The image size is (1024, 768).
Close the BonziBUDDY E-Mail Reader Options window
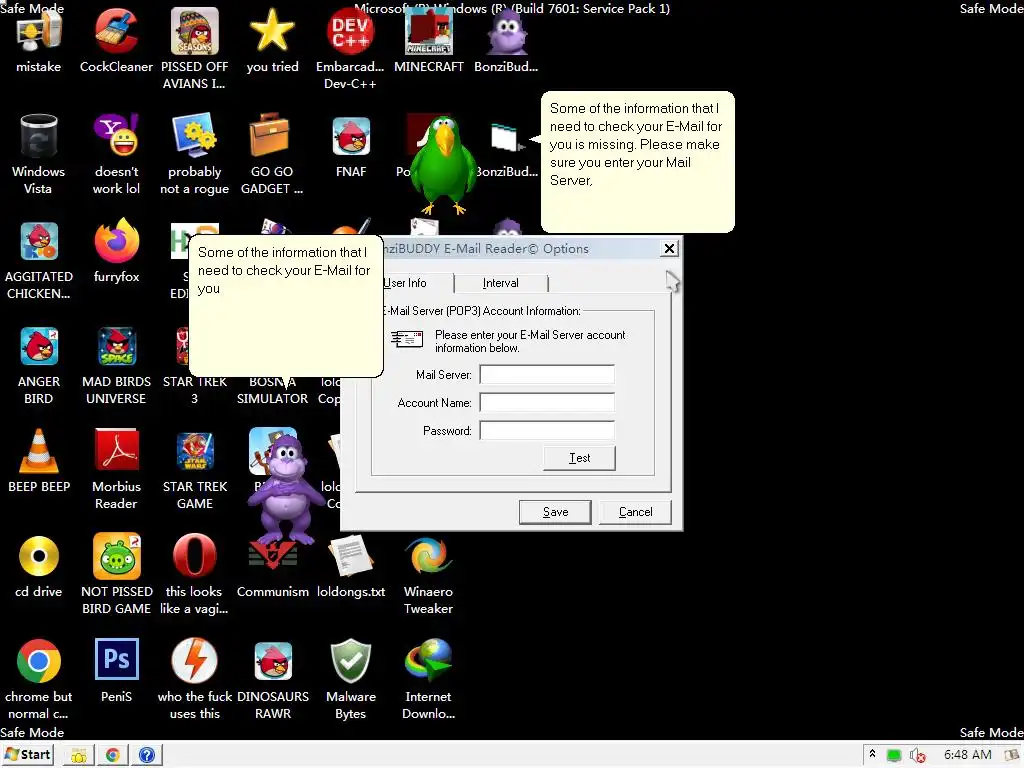[x=669, y=249]
